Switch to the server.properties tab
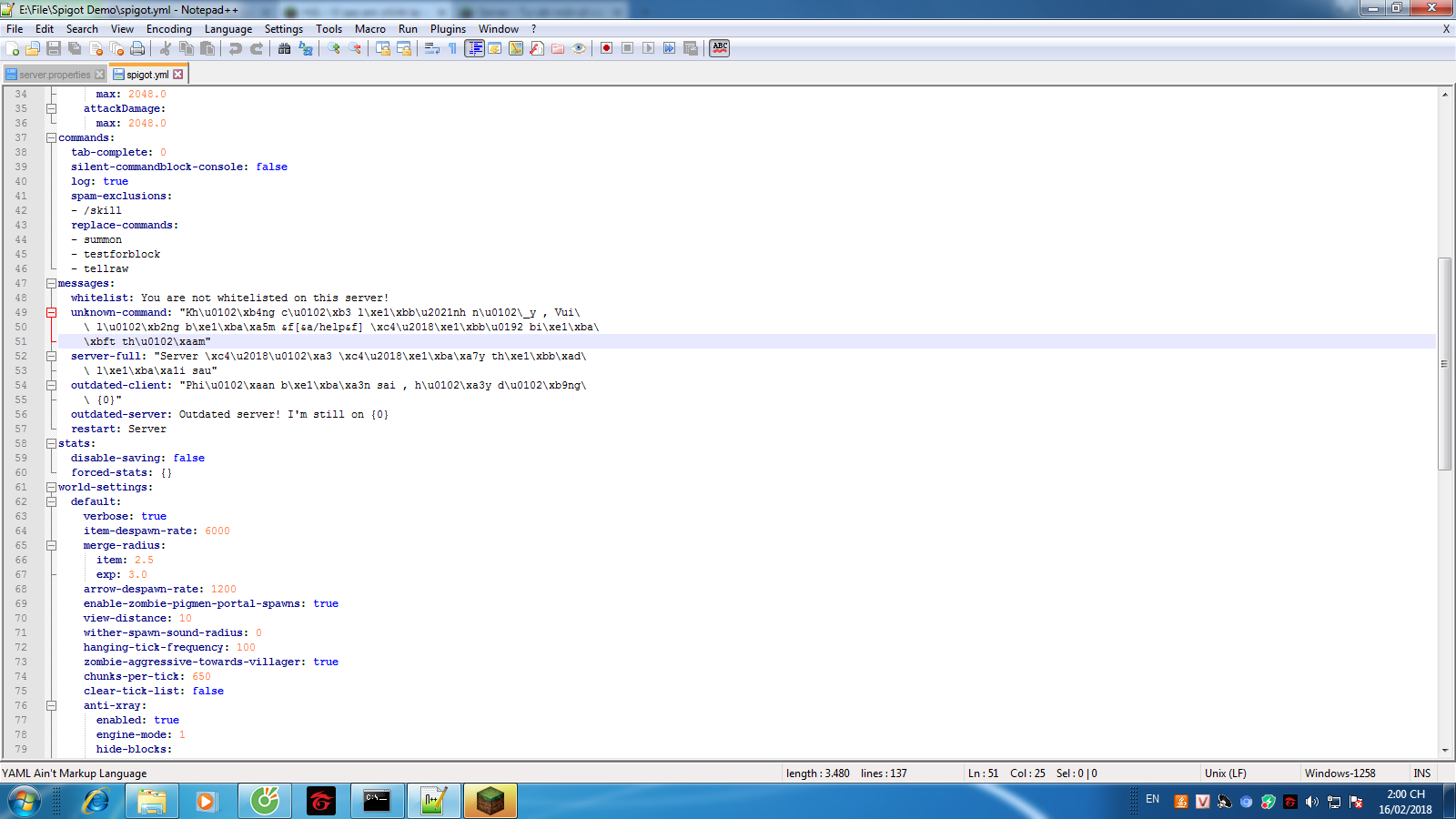 pyautogui.click(x=55, y=75)
